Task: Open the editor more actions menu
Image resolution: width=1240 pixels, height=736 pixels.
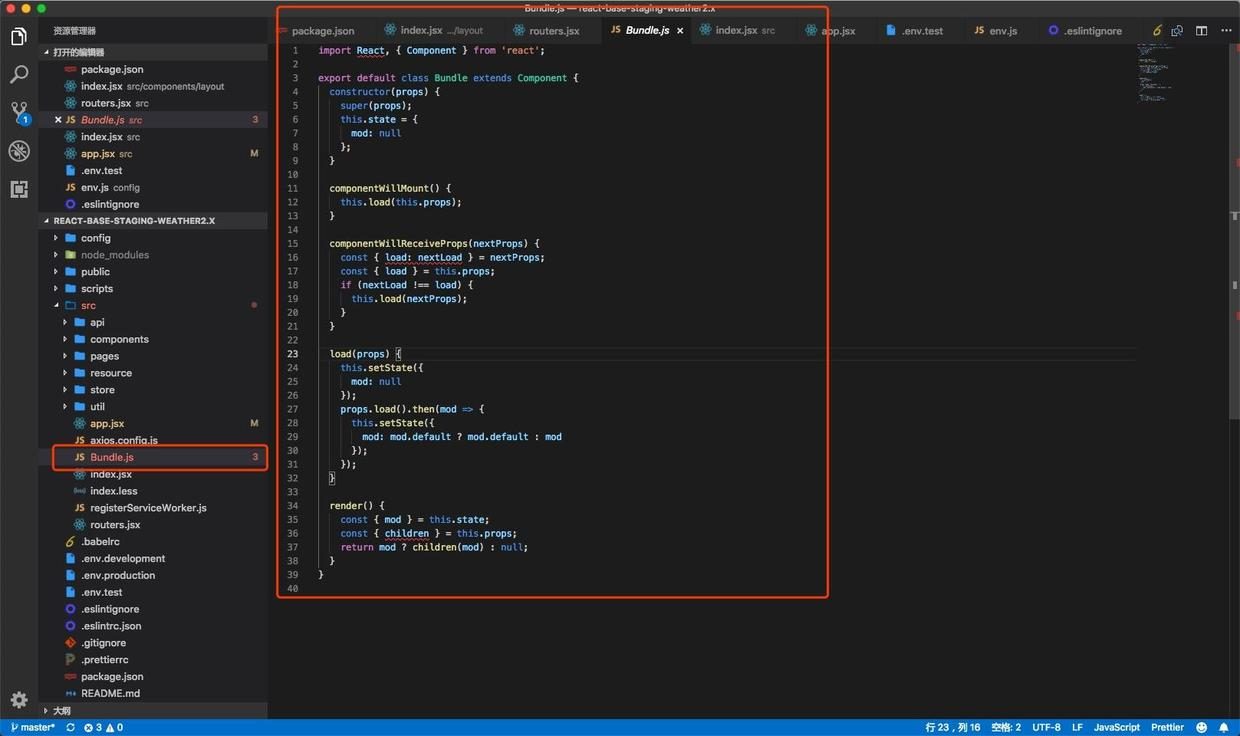Action: [x=1224, y=31]
